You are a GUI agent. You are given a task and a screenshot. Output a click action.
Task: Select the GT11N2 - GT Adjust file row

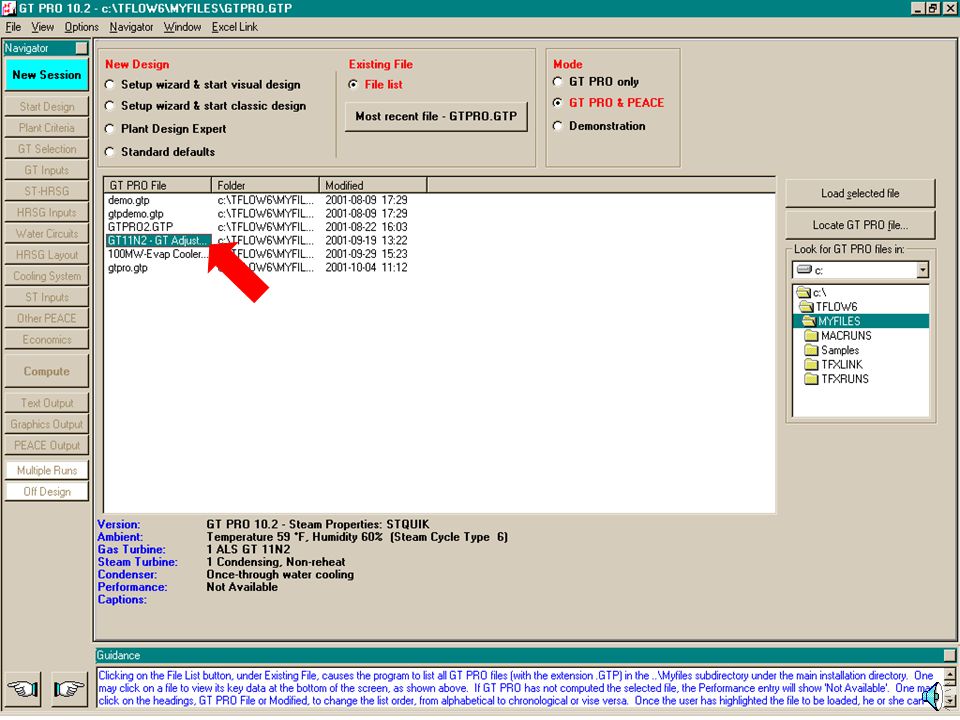click(x=158, y=241)
